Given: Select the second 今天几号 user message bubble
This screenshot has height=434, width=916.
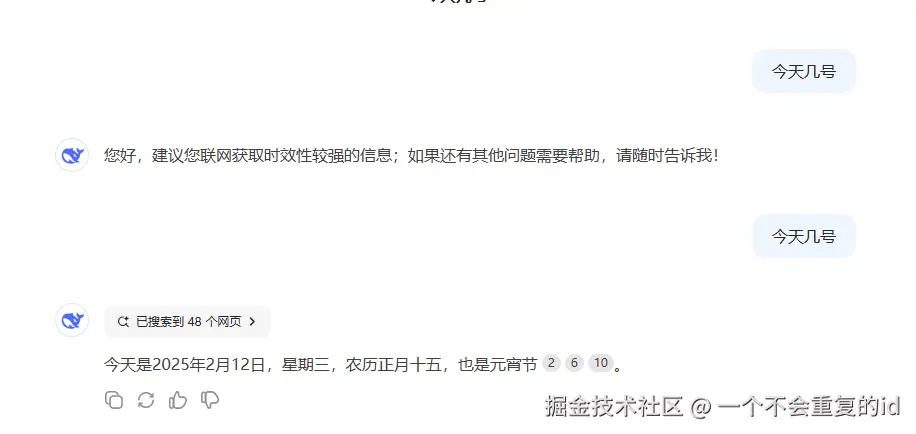Looking at the screenshot, I should tap(804, 236).
